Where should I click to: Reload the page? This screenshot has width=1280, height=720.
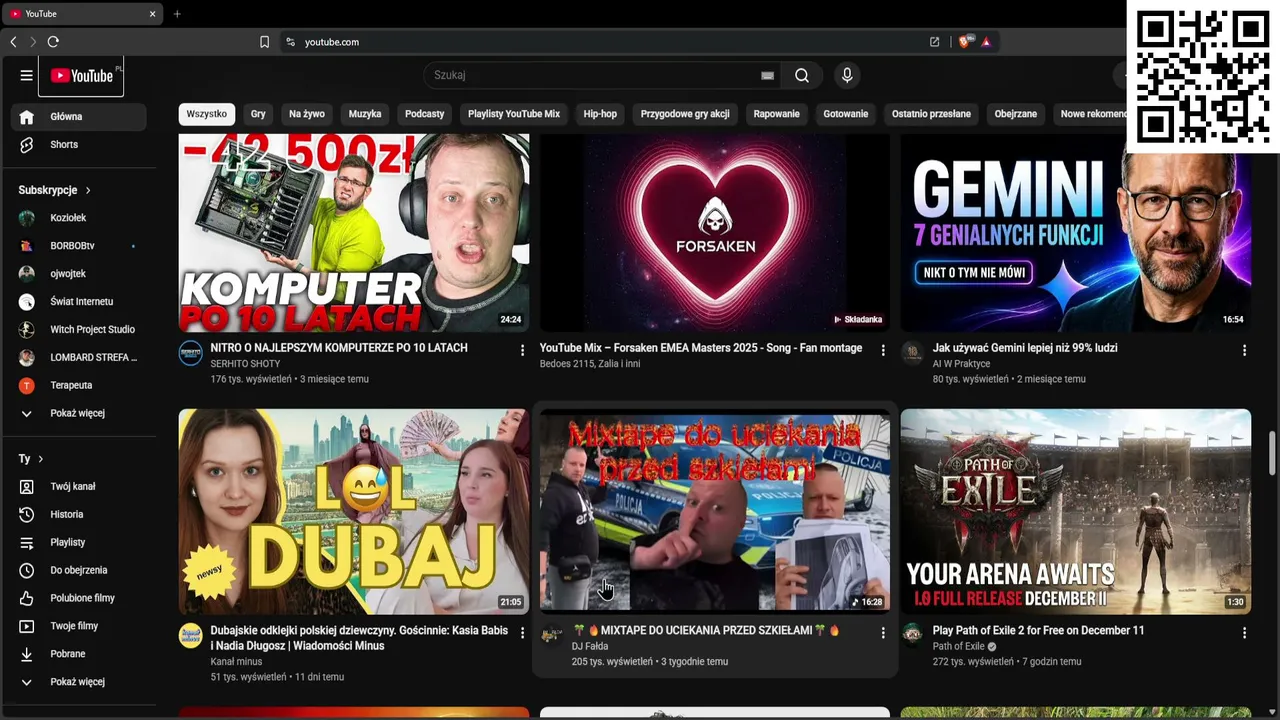[53, 42]
